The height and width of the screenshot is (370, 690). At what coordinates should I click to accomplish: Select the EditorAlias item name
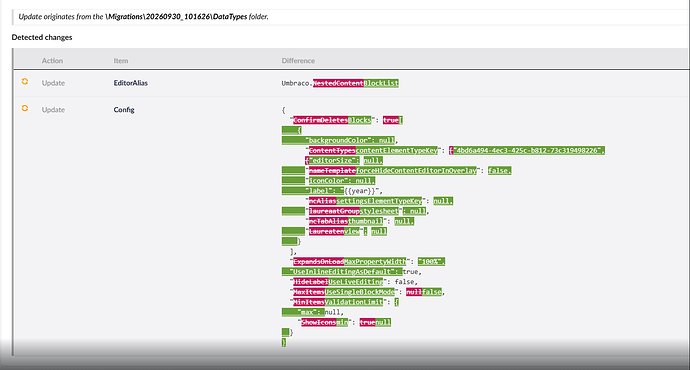point(131,83)
